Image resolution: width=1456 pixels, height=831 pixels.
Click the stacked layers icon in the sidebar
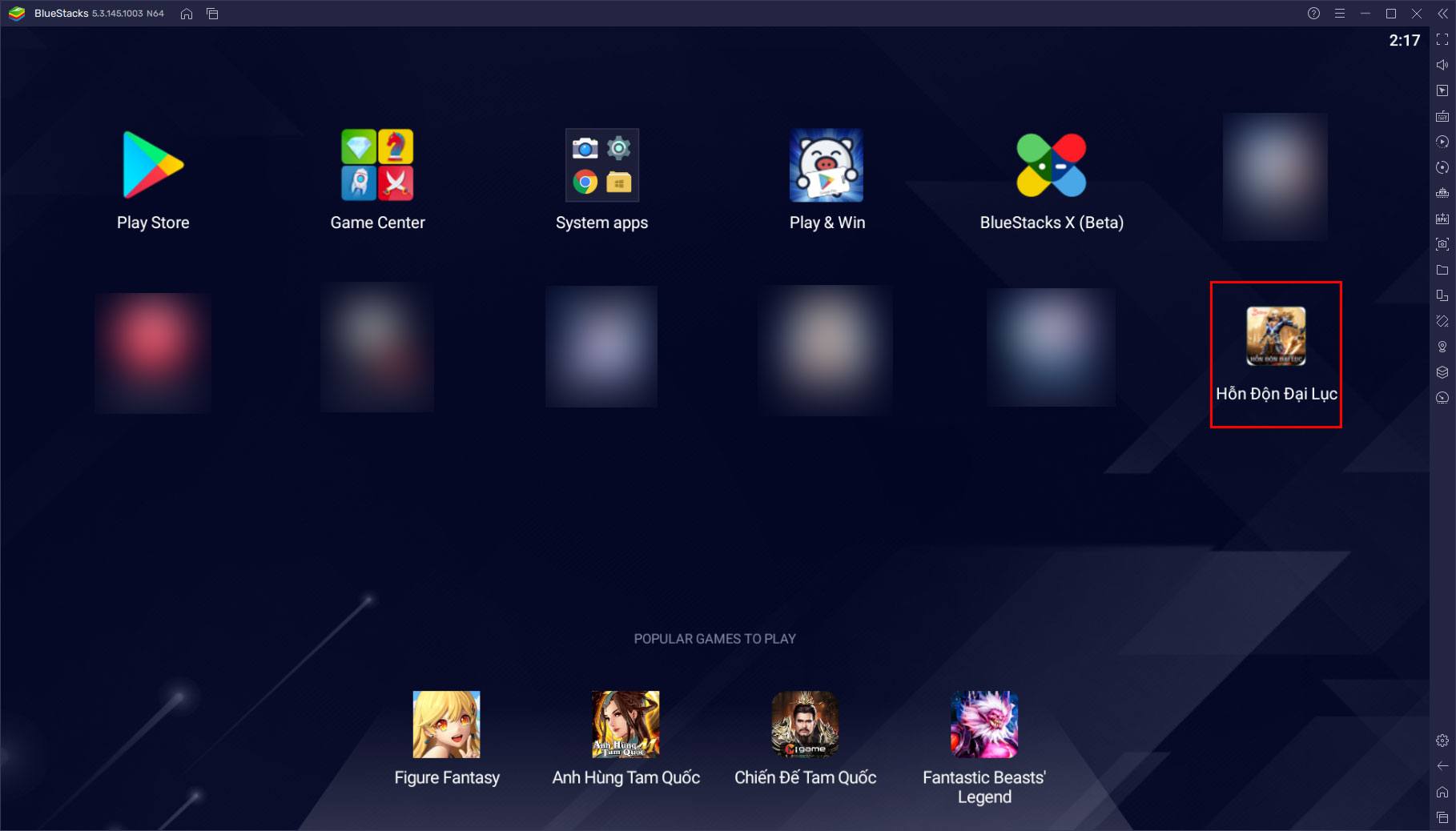tap(1442, 372)
